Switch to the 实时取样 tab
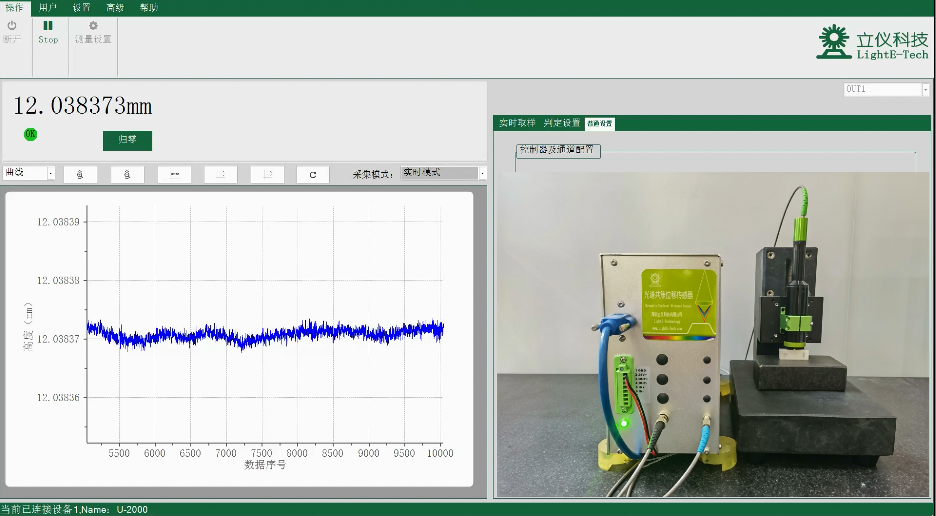This screenshot has width=936, height=516. coord(517,124)
